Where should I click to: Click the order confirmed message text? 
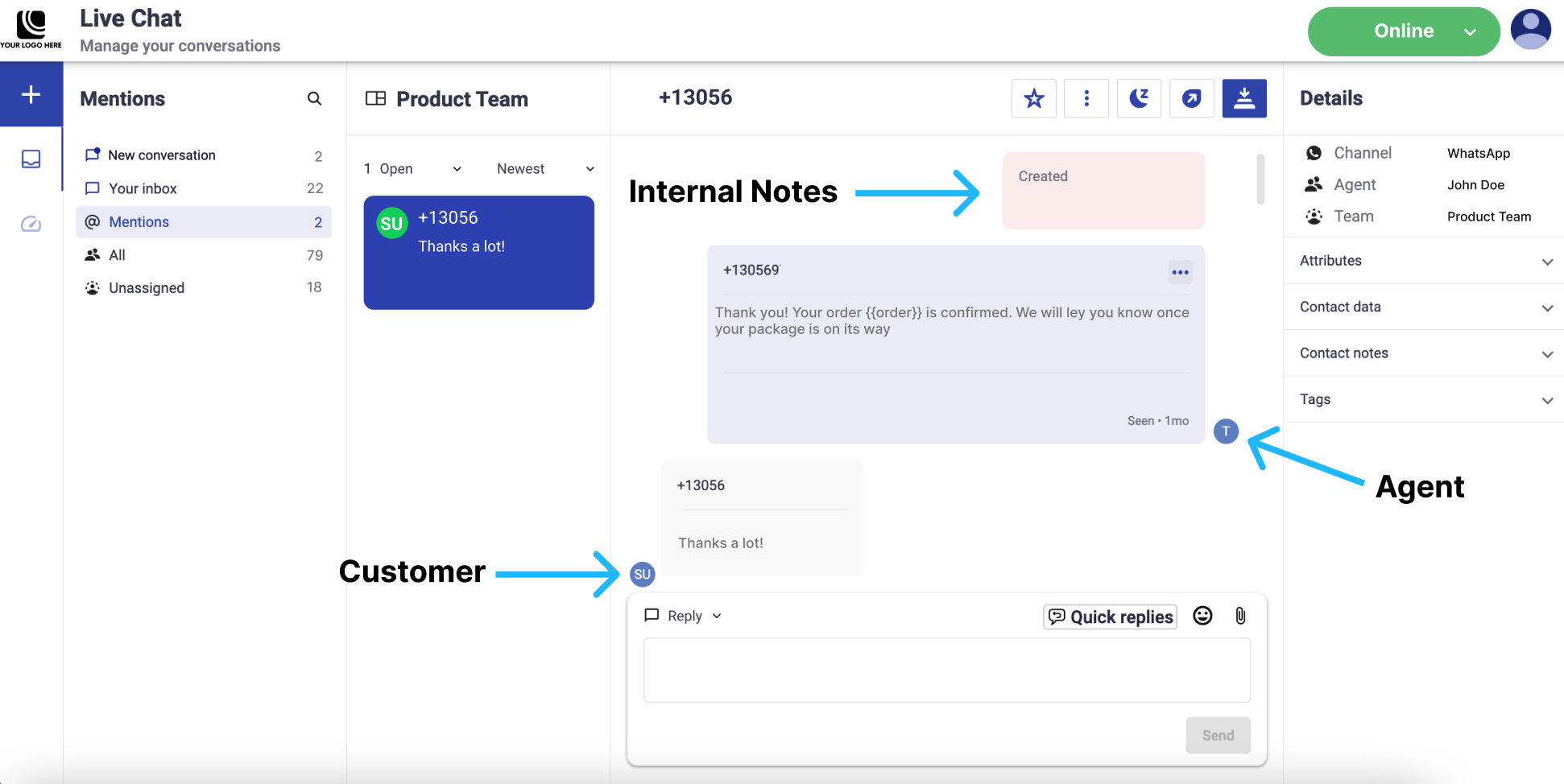[x=952, y=320]
